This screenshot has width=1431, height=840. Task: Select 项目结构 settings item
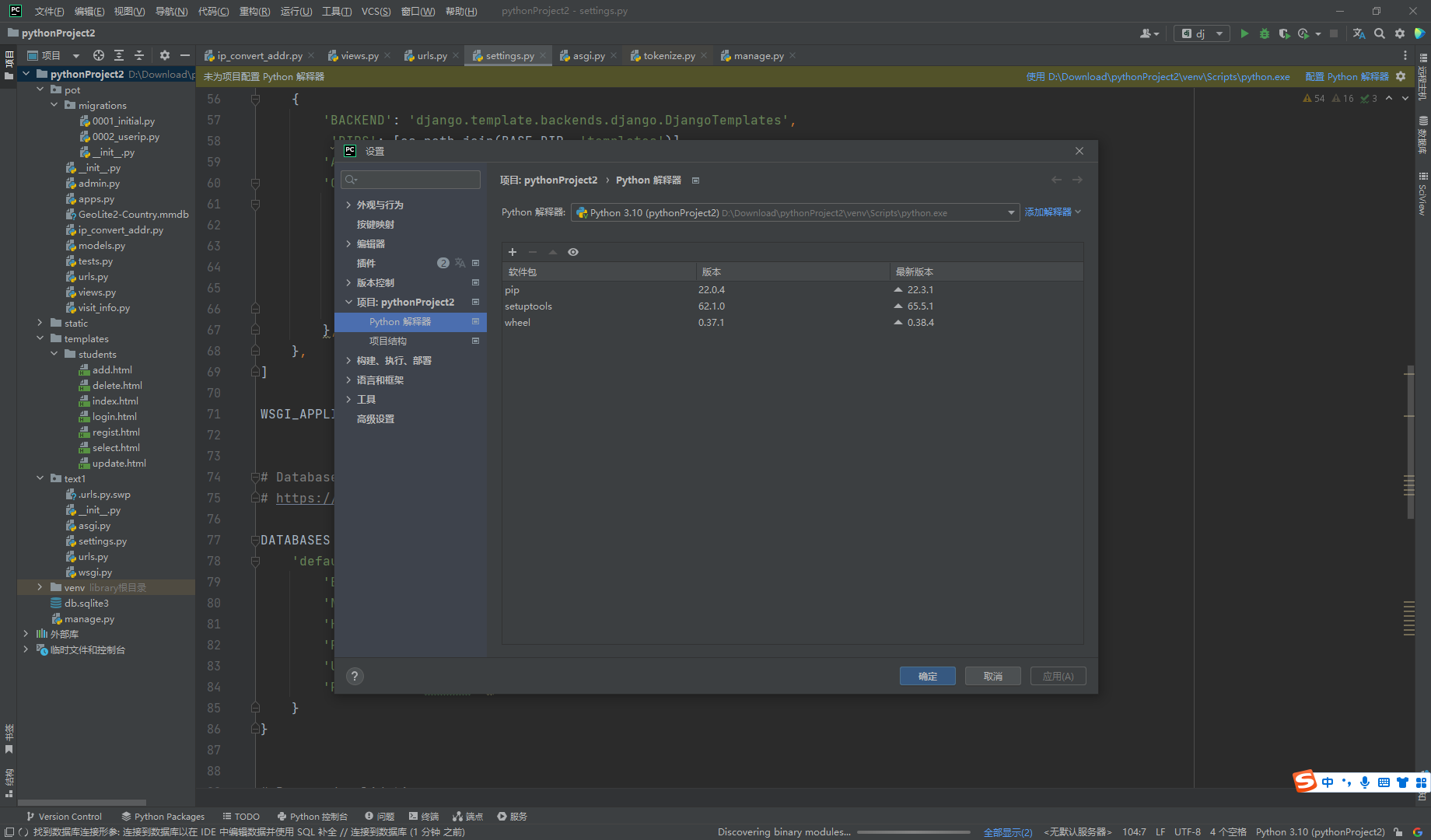[388, 341]
